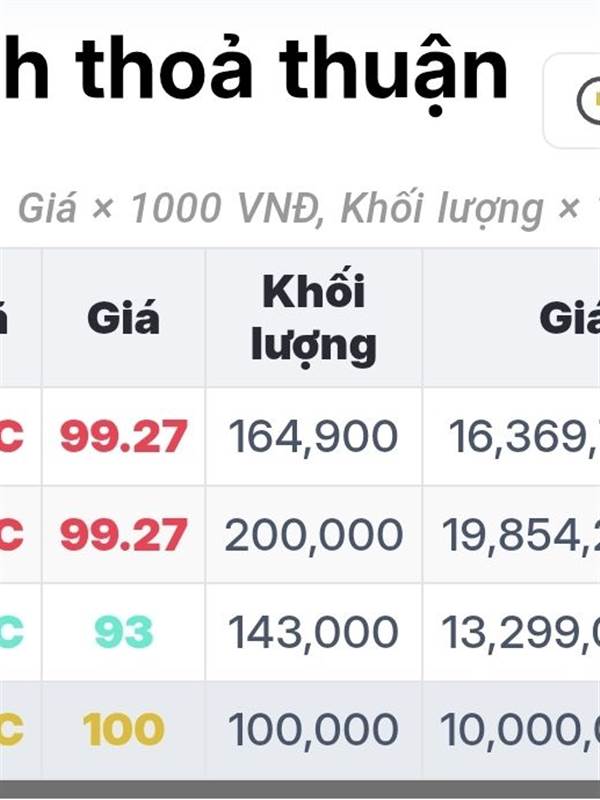Select the 99.27 price in the 200,000 row
600x800 pixels.
click(123, 535)
